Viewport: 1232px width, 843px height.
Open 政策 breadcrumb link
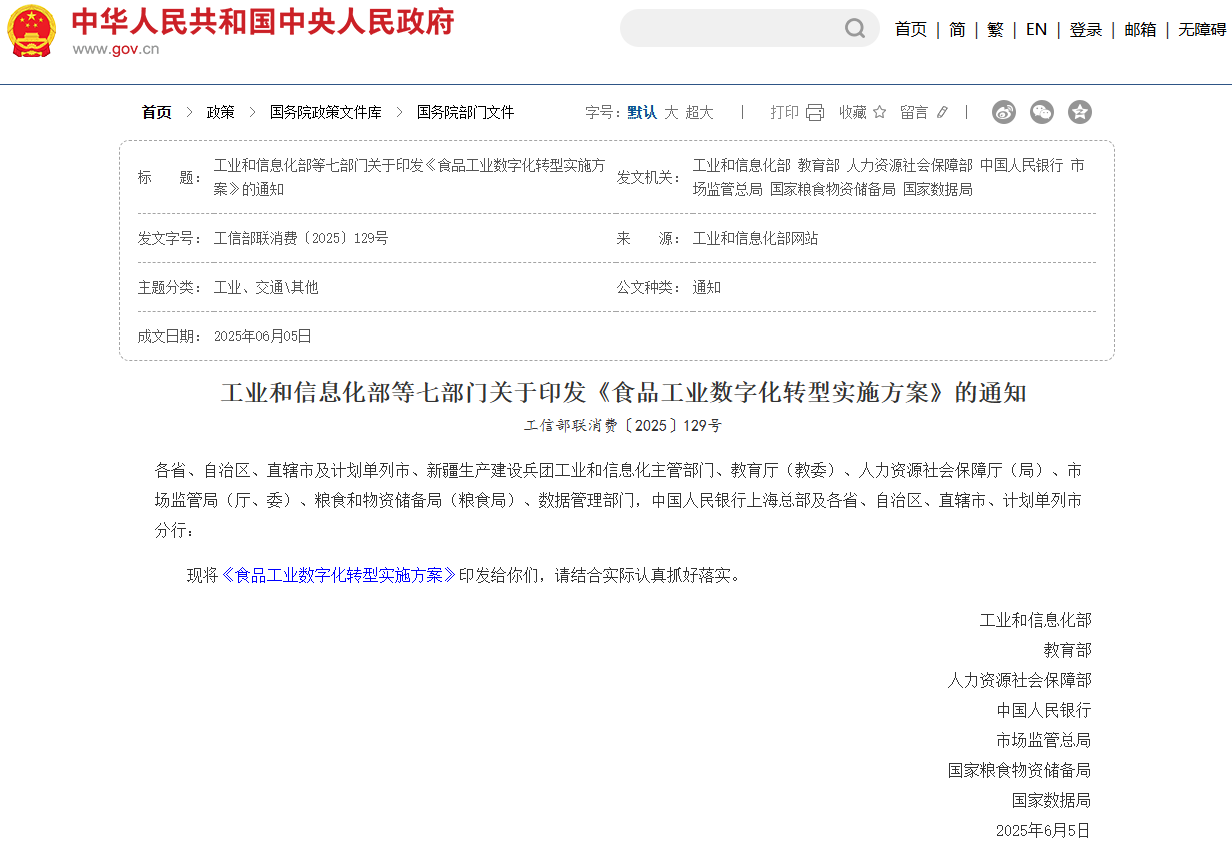221,112
